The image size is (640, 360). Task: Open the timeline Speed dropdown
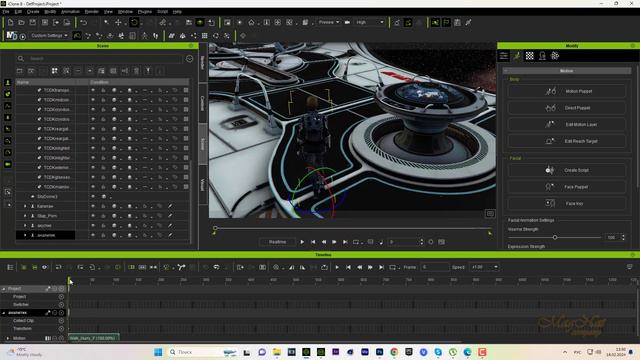click(484, 267)
